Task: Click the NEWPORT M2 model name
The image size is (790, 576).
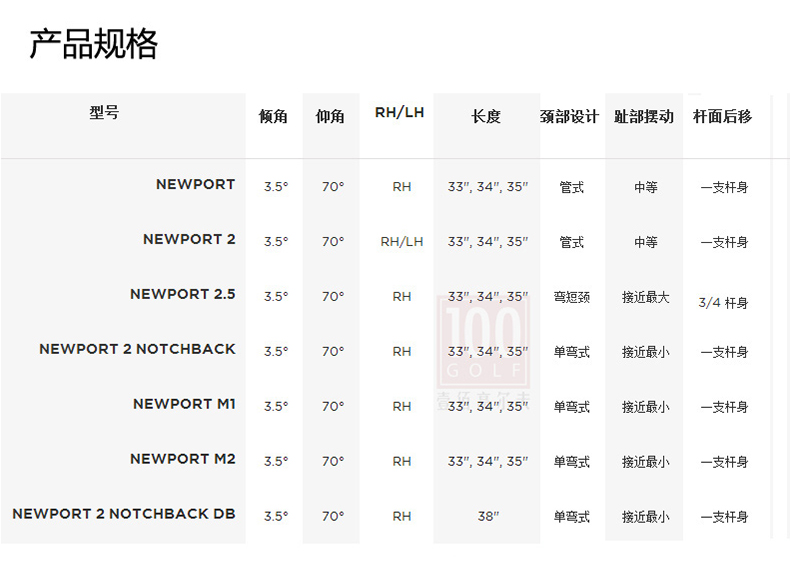Action: pos(183,459)
